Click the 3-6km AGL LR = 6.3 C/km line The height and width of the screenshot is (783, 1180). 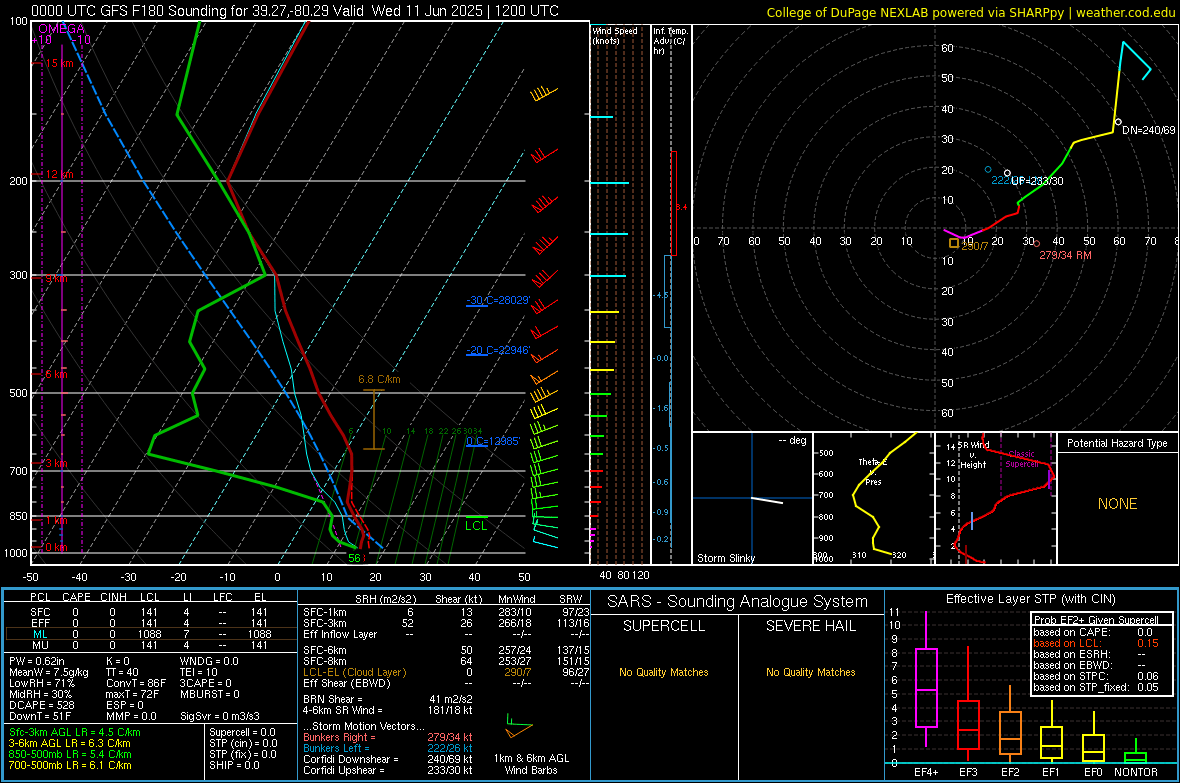(69, 743)
